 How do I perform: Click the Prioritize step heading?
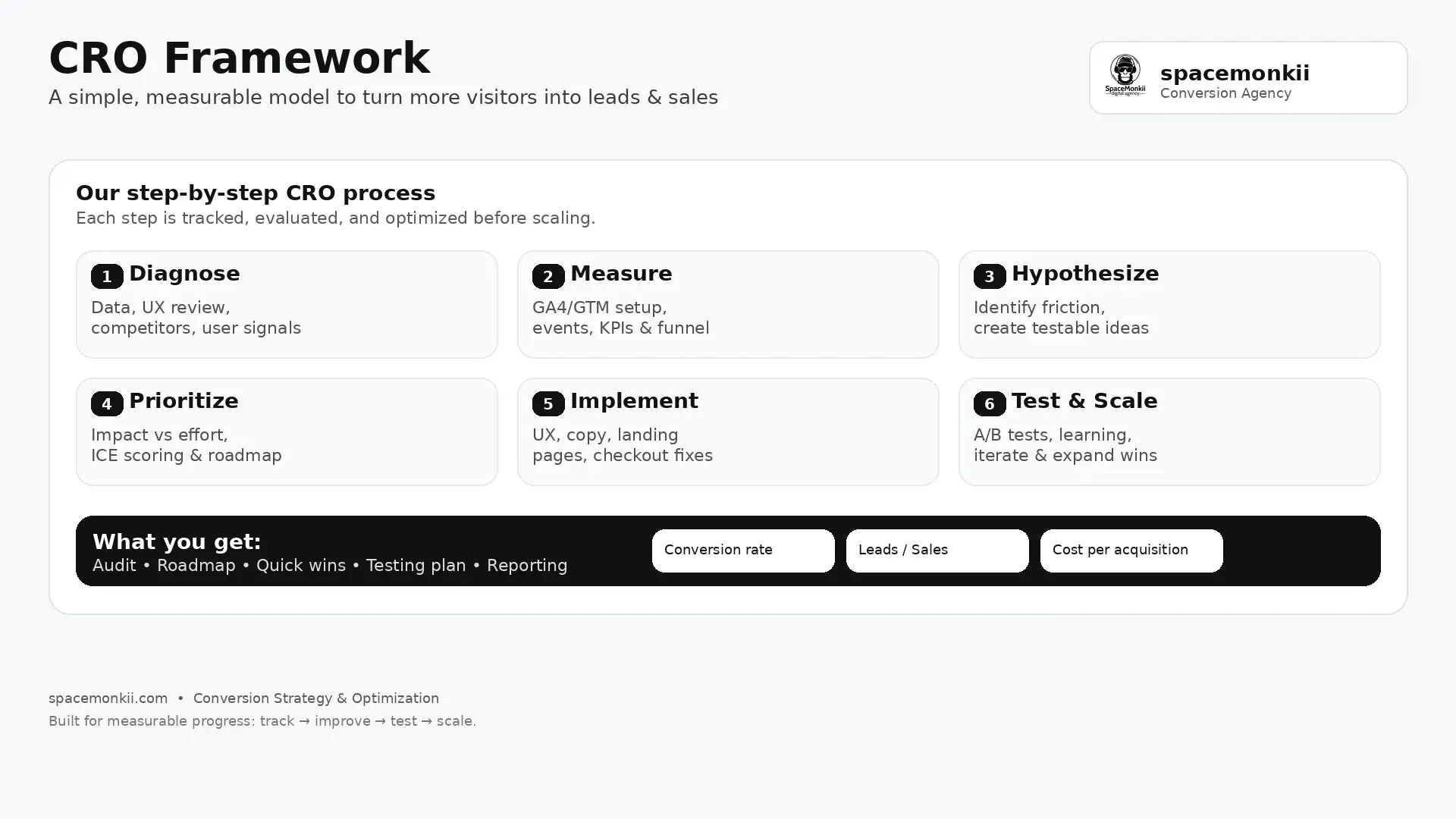coord(184,401)
